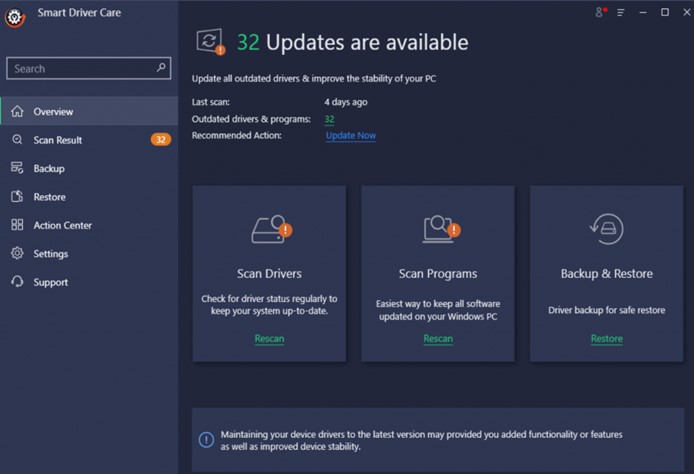Viewport: 694px width, 474px height.
Task: Open Settings from sidebar
Action: pyautogui.click(x=89, y=254)
